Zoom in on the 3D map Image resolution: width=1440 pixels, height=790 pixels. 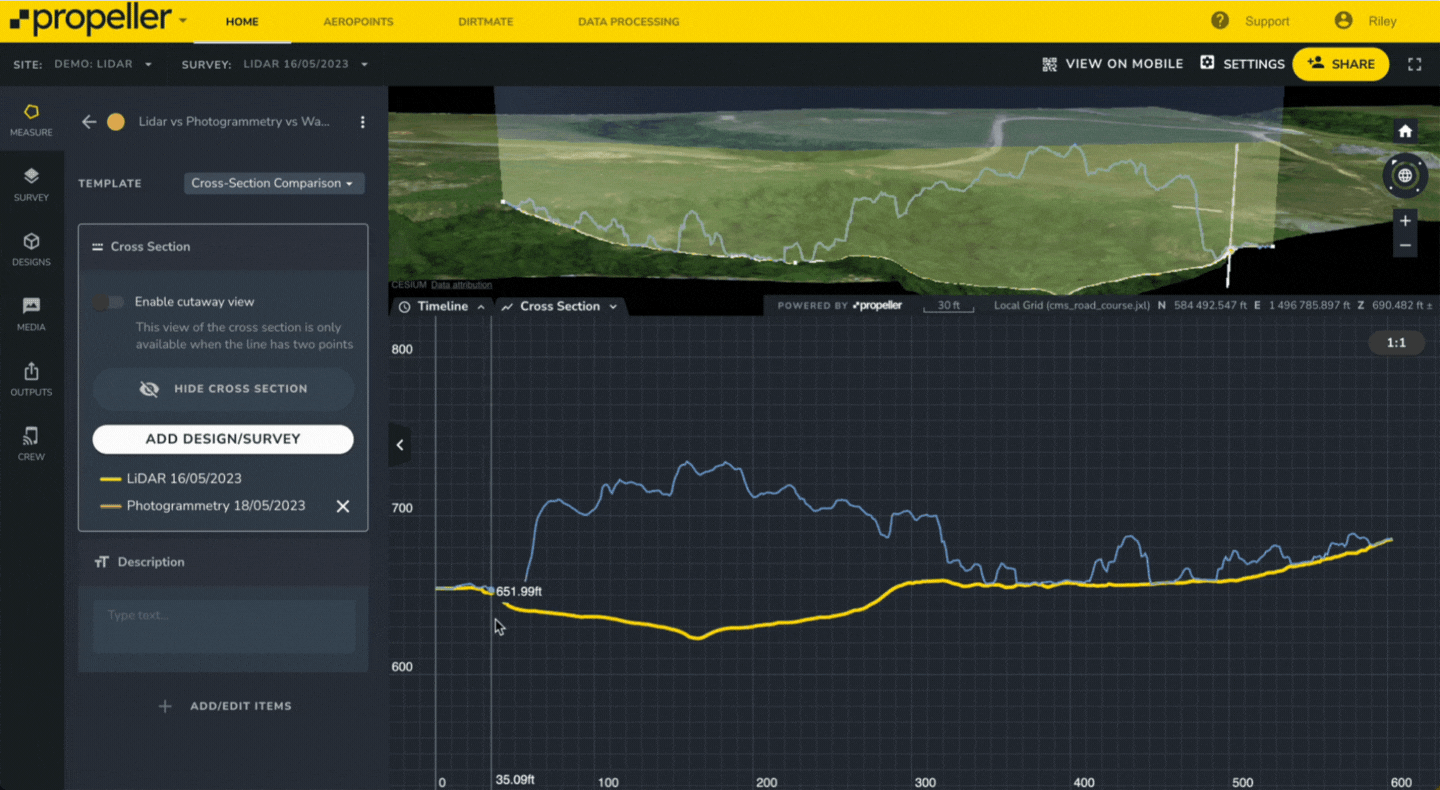click(1405, 221)
